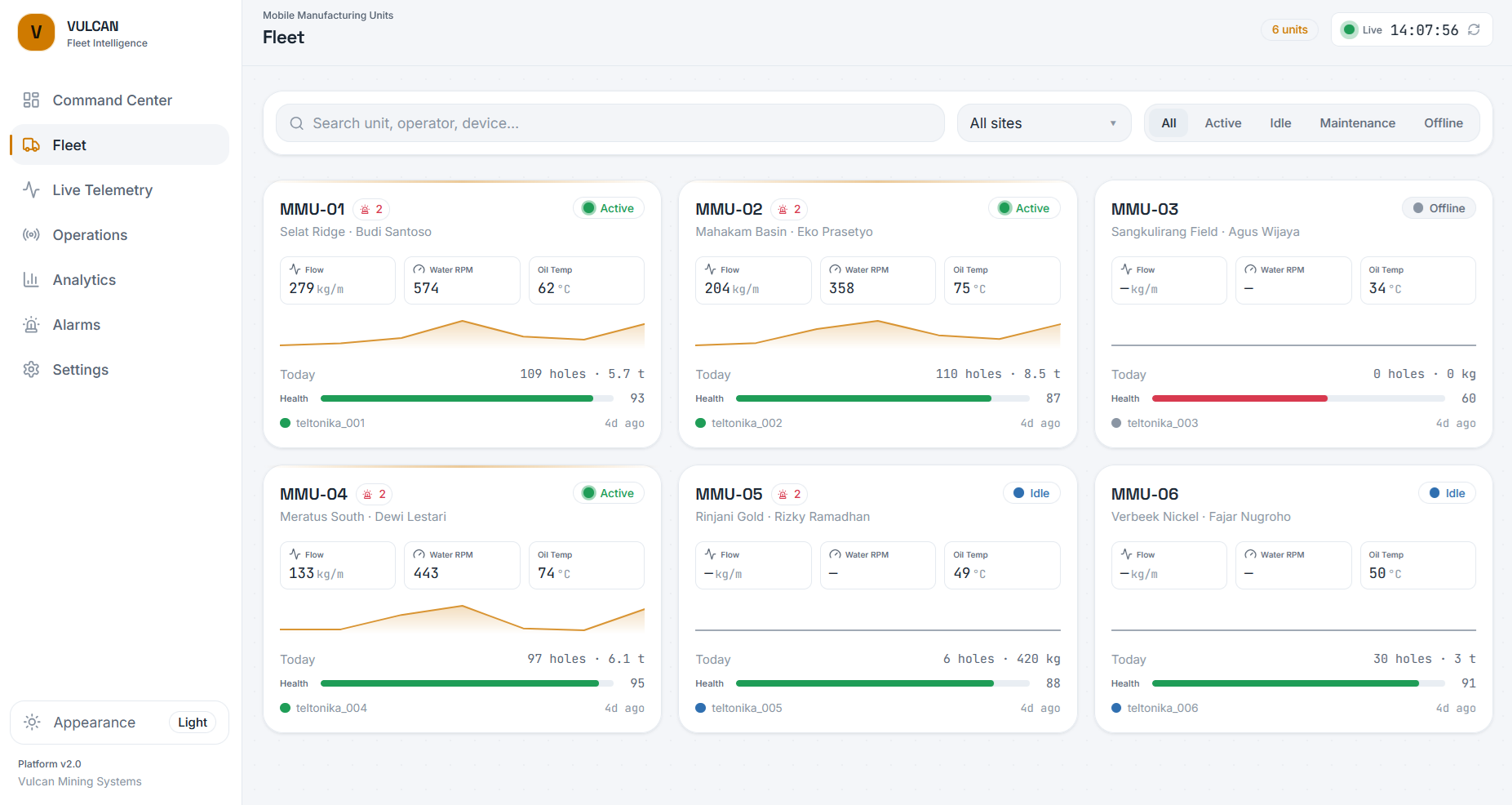Image resolution: width=1512 pixels, height=805 pixels.
Task: Click teltonika_005 device label
Action: click(x=747, y=708)
